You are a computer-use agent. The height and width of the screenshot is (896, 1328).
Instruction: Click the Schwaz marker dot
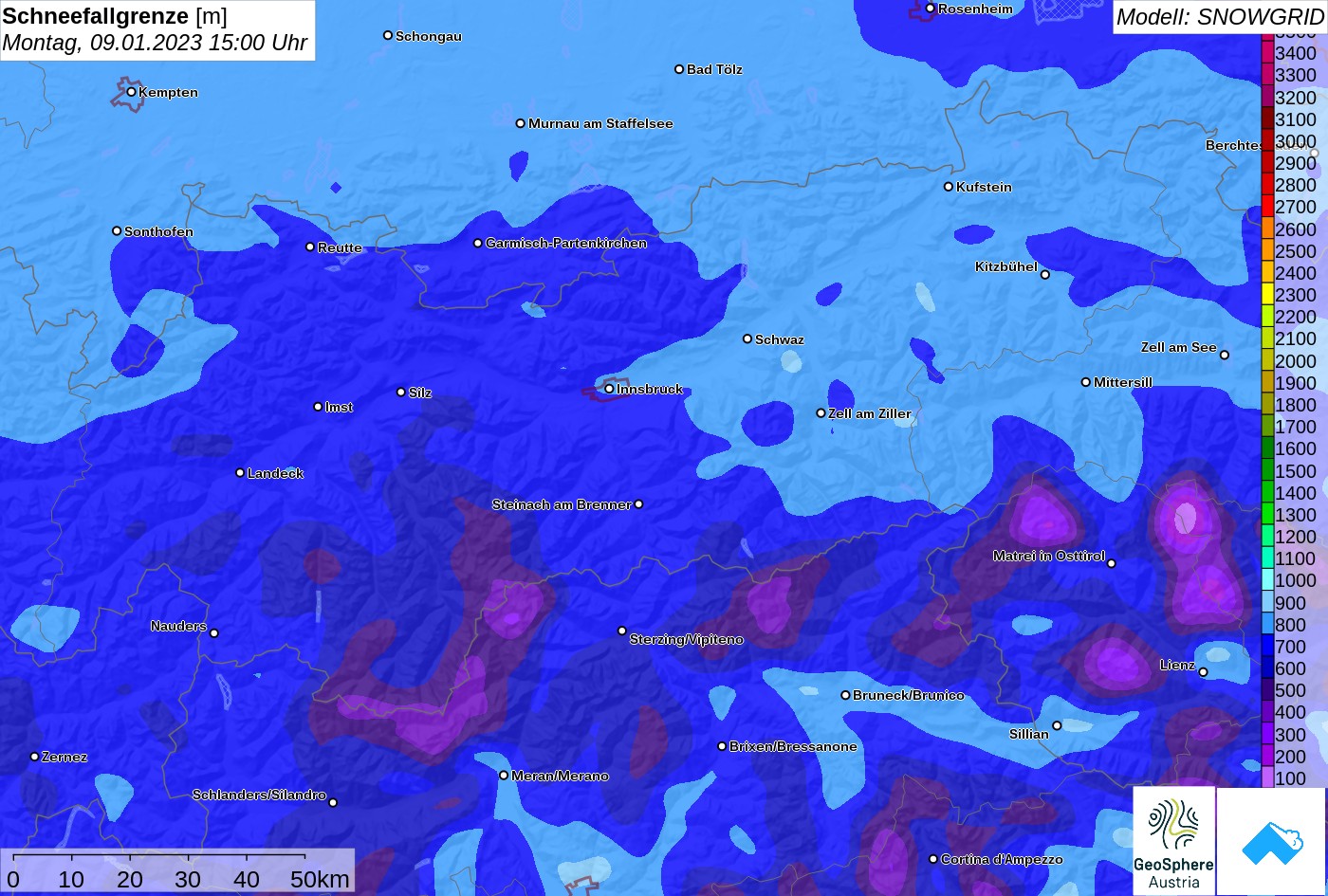(747, 338)
